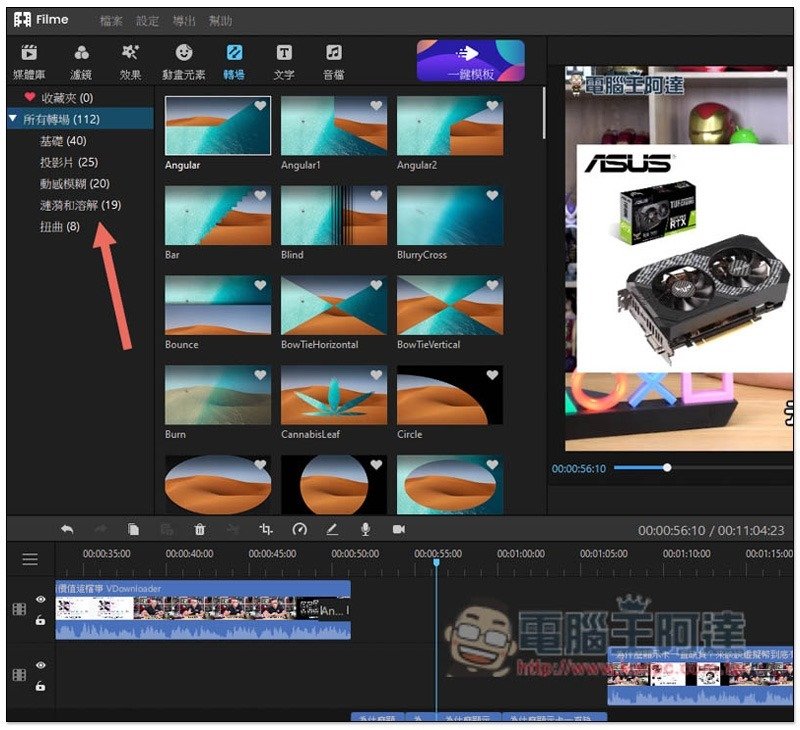Select the crop tool in timeline toolbar
The width and height of the screenshot is (800, 730).
(266, 530)
